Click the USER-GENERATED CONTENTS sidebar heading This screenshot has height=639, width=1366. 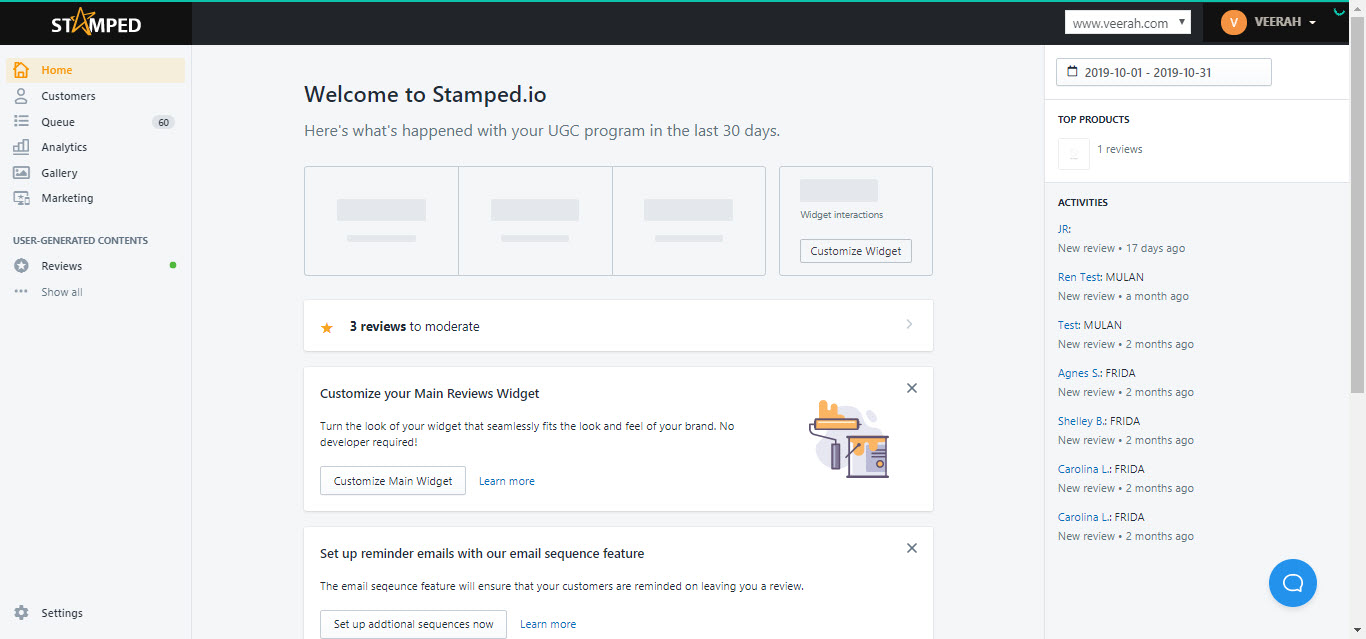tap(80, 240)
